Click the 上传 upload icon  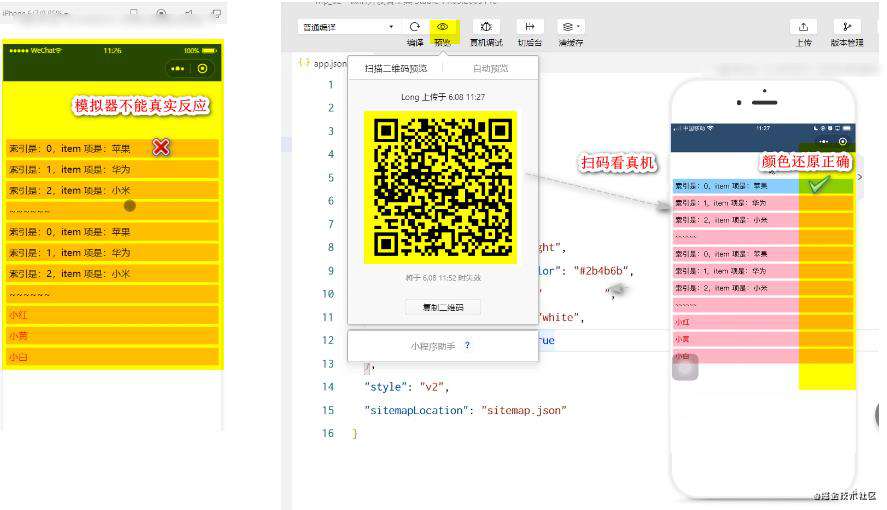(x=803, y=27)
